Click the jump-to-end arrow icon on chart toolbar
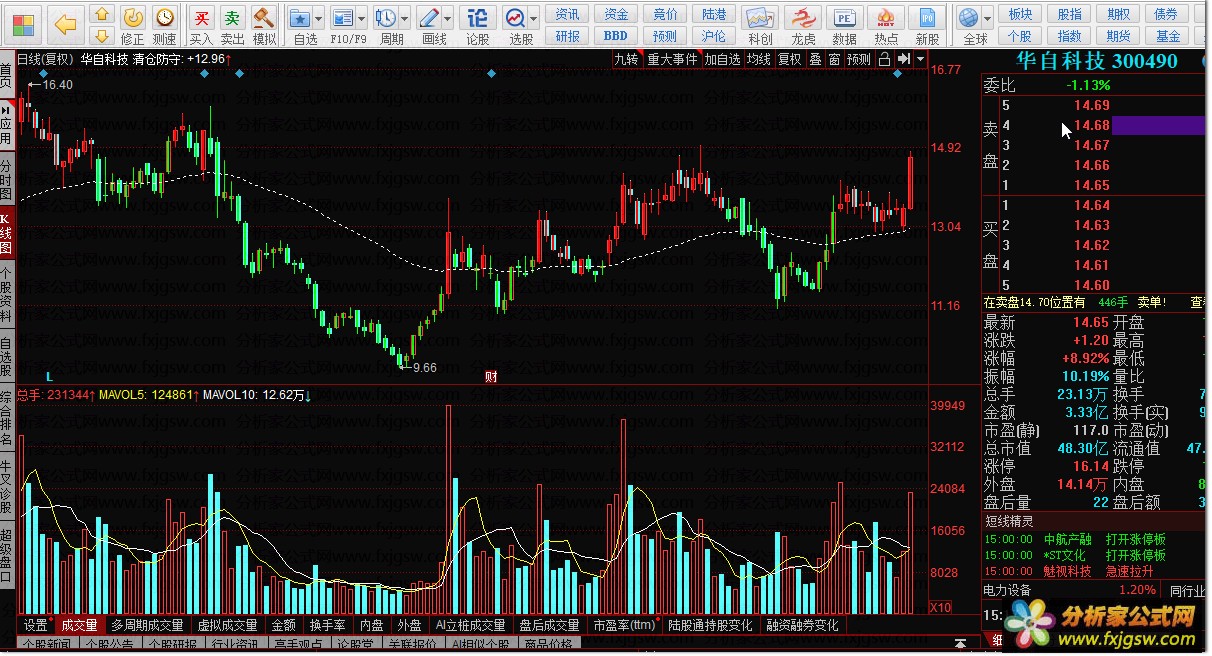Viewport: 1212px width, 656px height. pos(903,59)
